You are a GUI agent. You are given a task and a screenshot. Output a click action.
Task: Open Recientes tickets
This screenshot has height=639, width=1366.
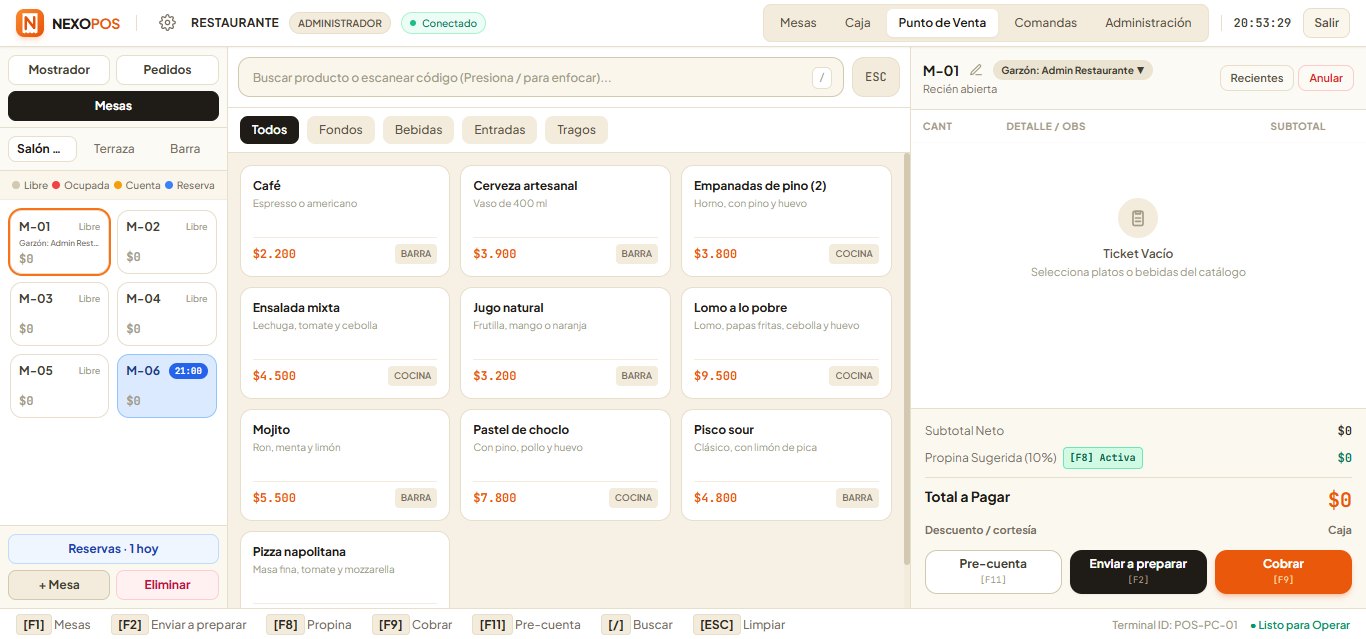click(1256, 78)
